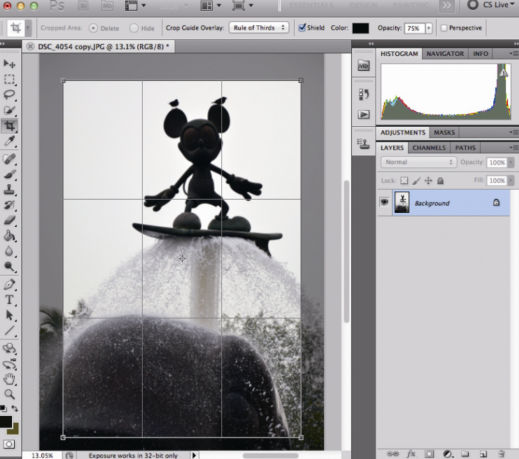Viewport: 519px width, 459px height.
Task: Open the Crop Guide Overlay dropdown
Action: click(x=259, y=28)
